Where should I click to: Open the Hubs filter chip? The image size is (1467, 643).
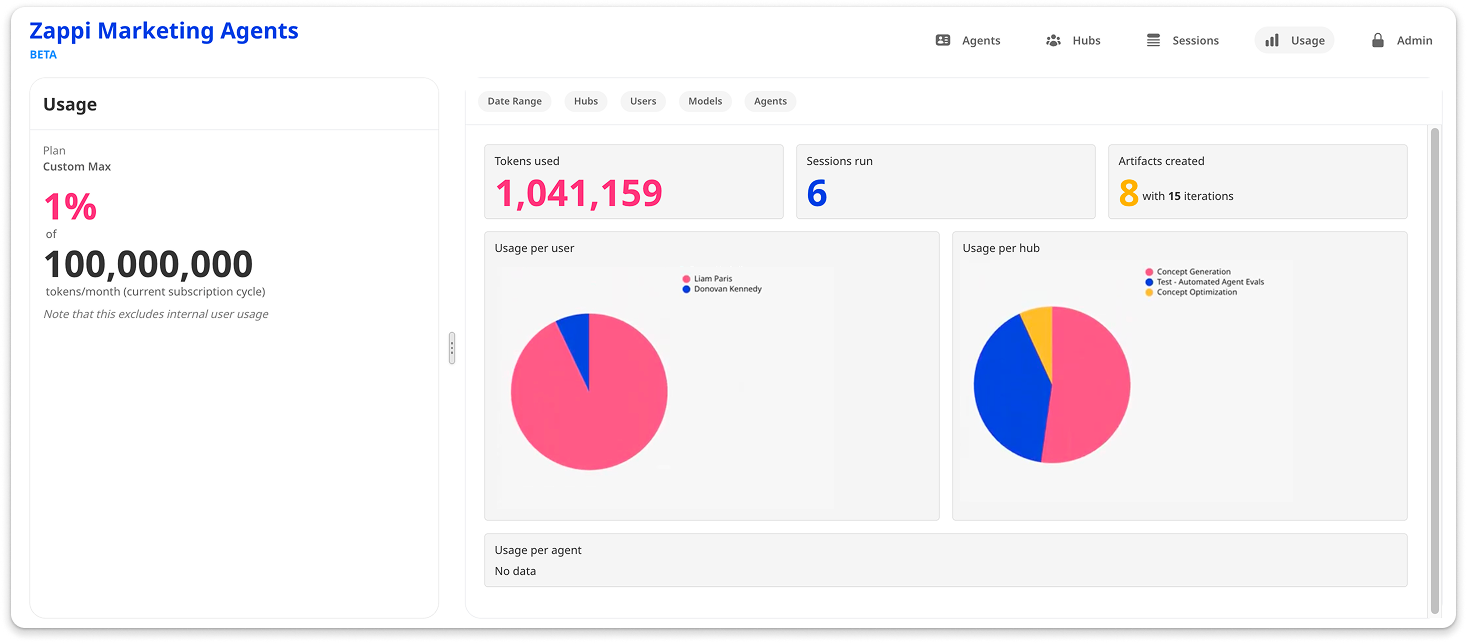[586, 101]
